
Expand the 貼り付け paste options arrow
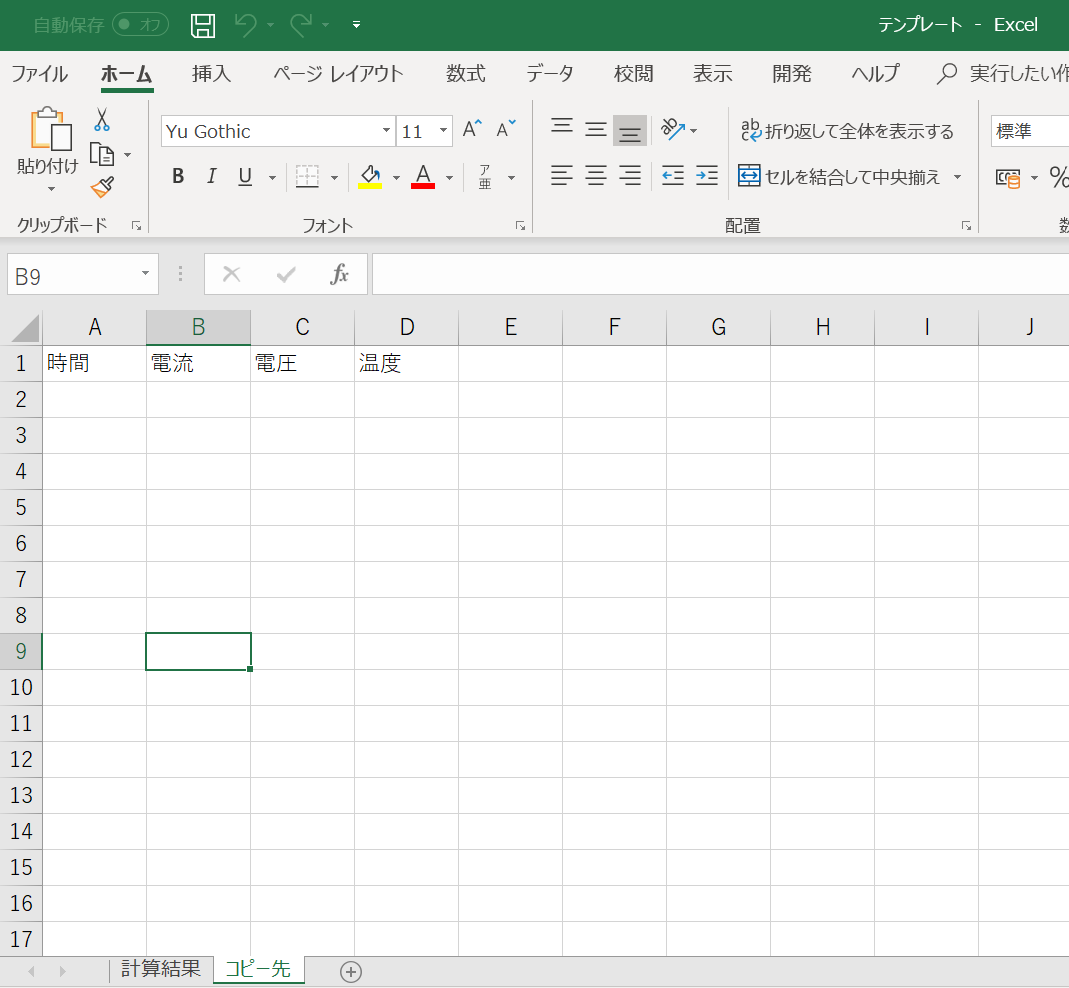[x=51, y=189]
